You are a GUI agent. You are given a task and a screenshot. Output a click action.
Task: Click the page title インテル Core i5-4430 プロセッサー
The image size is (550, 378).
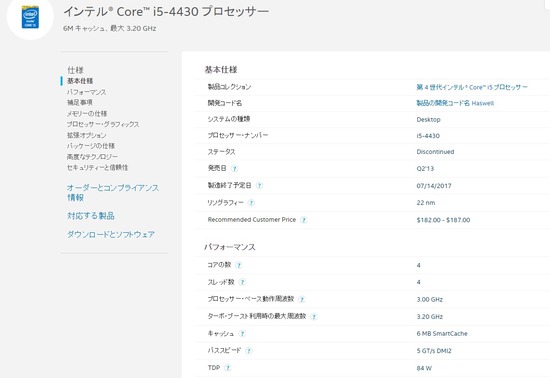click(166, 12)
